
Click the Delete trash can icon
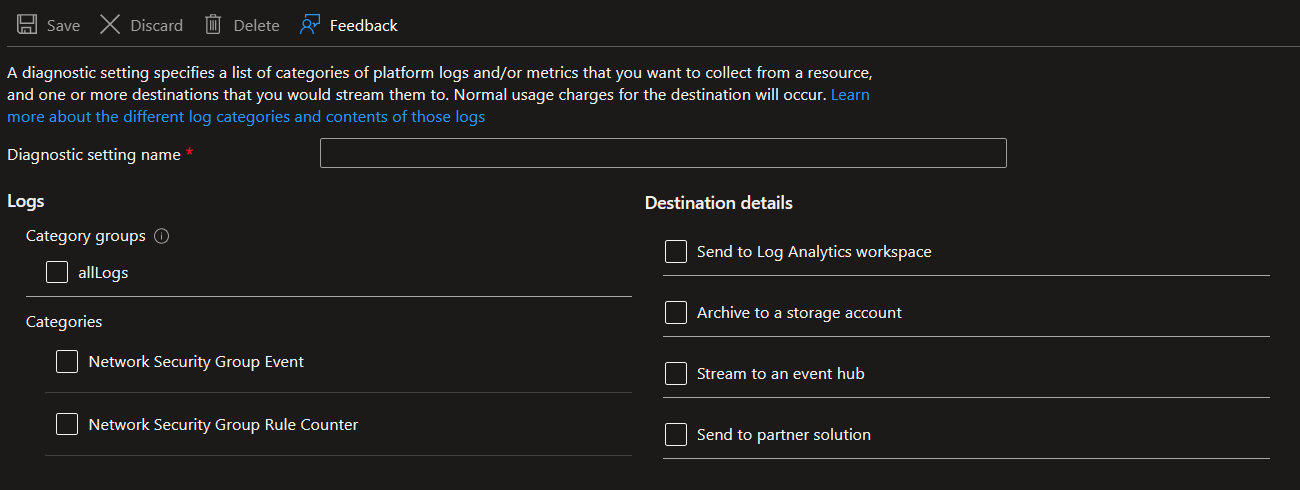[213, 25]
